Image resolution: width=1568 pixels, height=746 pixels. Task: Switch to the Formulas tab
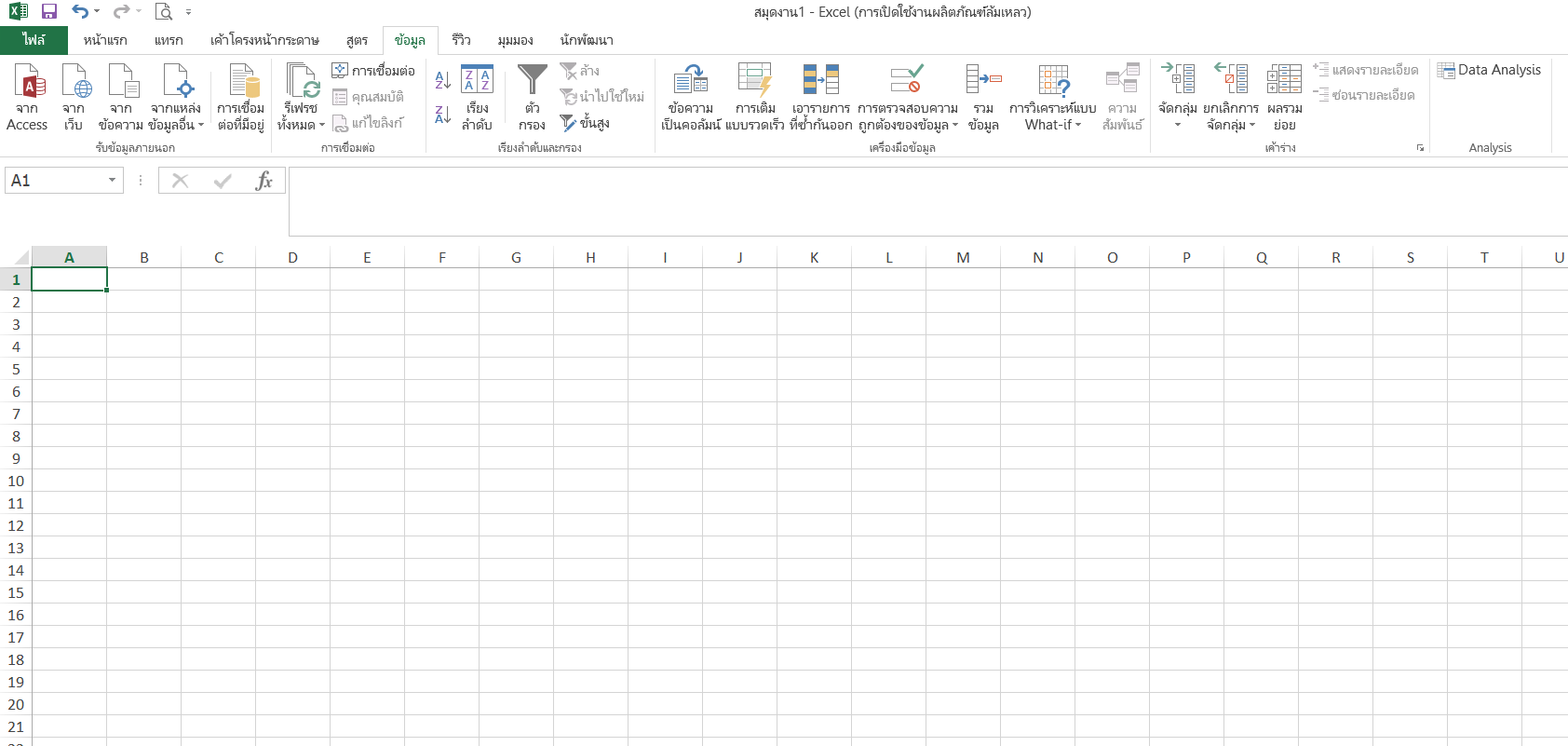click(357, 40)
